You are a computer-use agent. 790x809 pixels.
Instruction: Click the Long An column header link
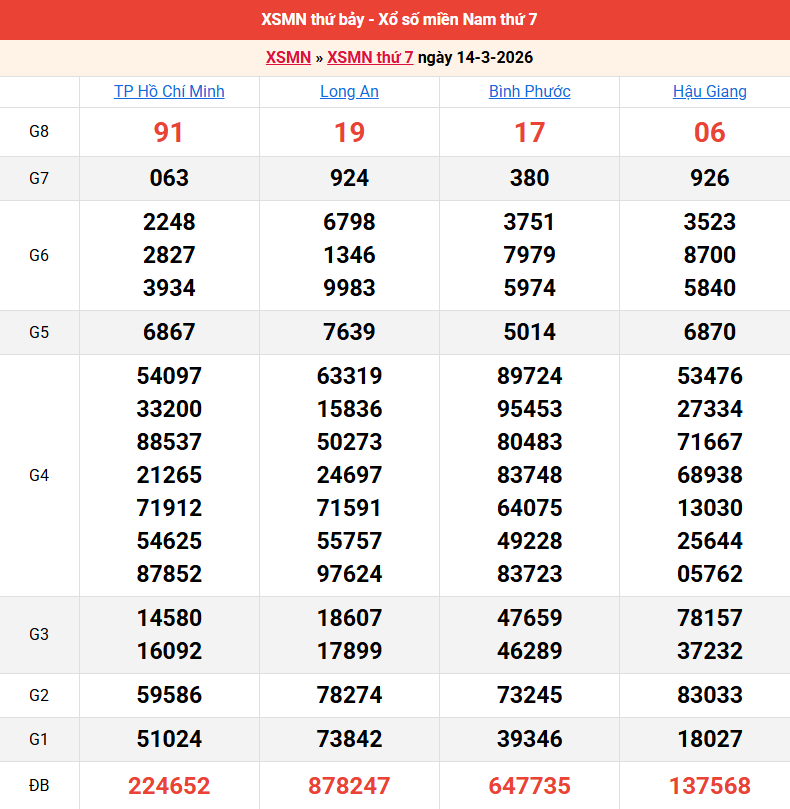[x=349, y=92]
